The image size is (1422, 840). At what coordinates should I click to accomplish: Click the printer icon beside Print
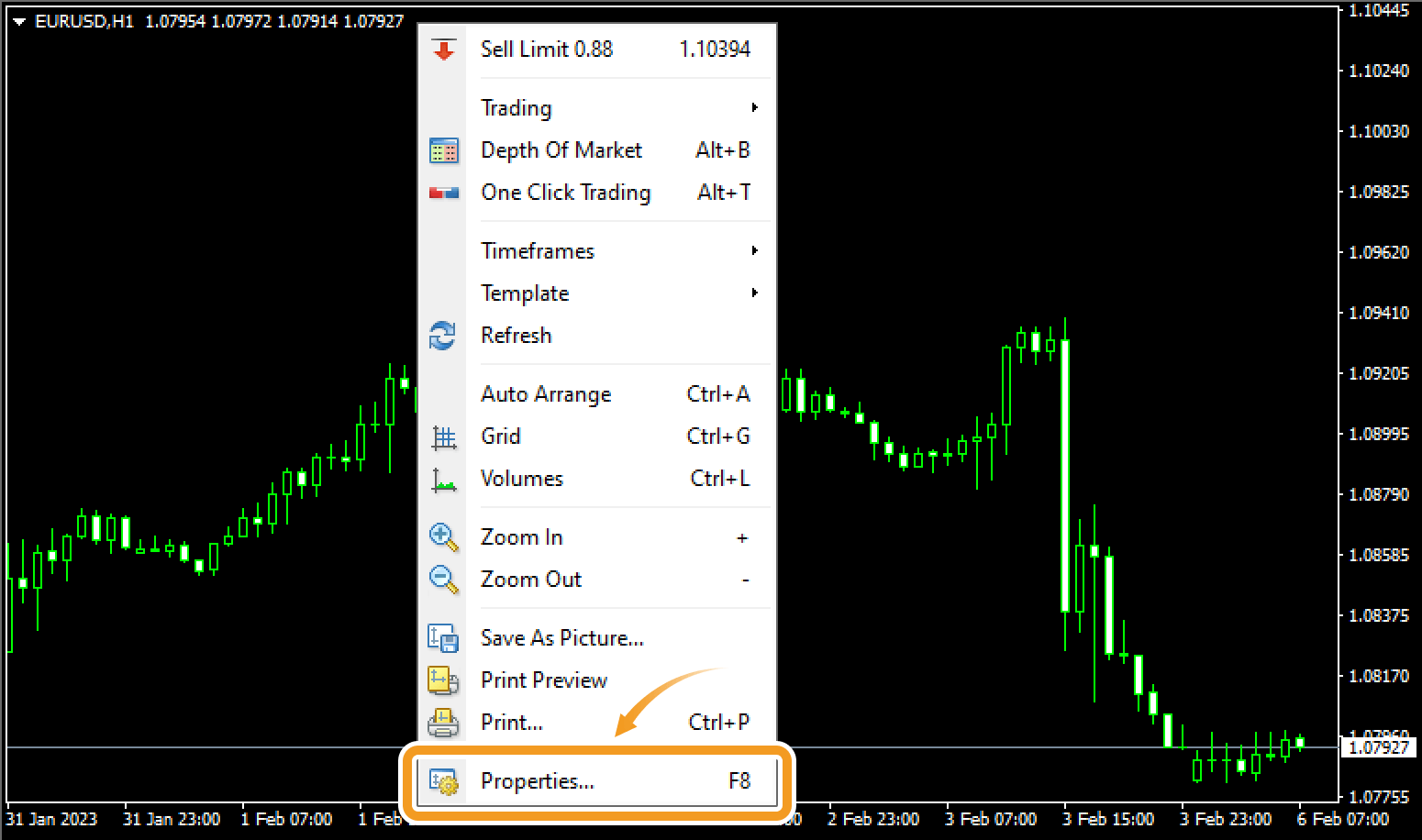(x=444, y=723)
